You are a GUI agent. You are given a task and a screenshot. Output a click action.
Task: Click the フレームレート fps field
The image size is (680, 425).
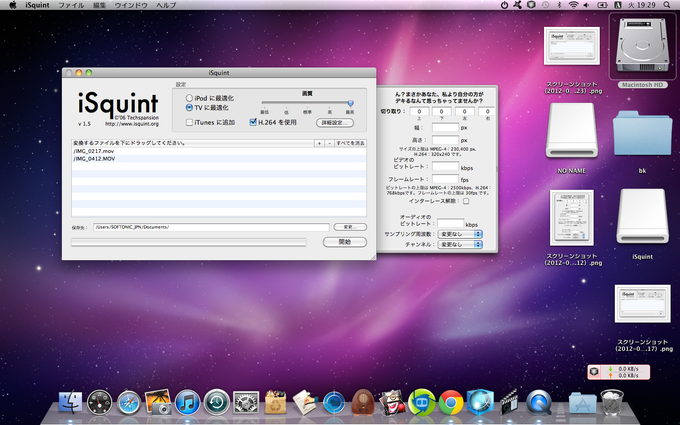pyautogui.click(x=445, y=179)
